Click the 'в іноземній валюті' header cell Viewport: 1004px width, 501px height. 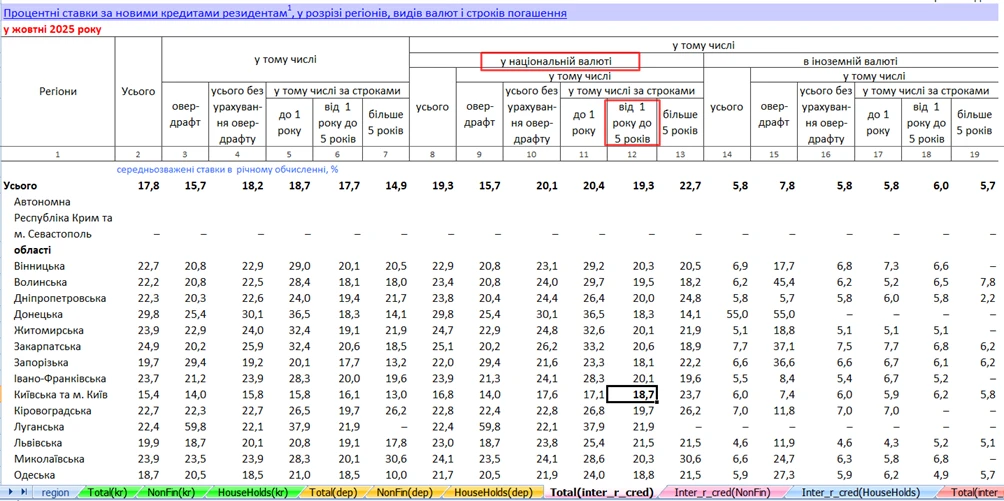[850, 62]
